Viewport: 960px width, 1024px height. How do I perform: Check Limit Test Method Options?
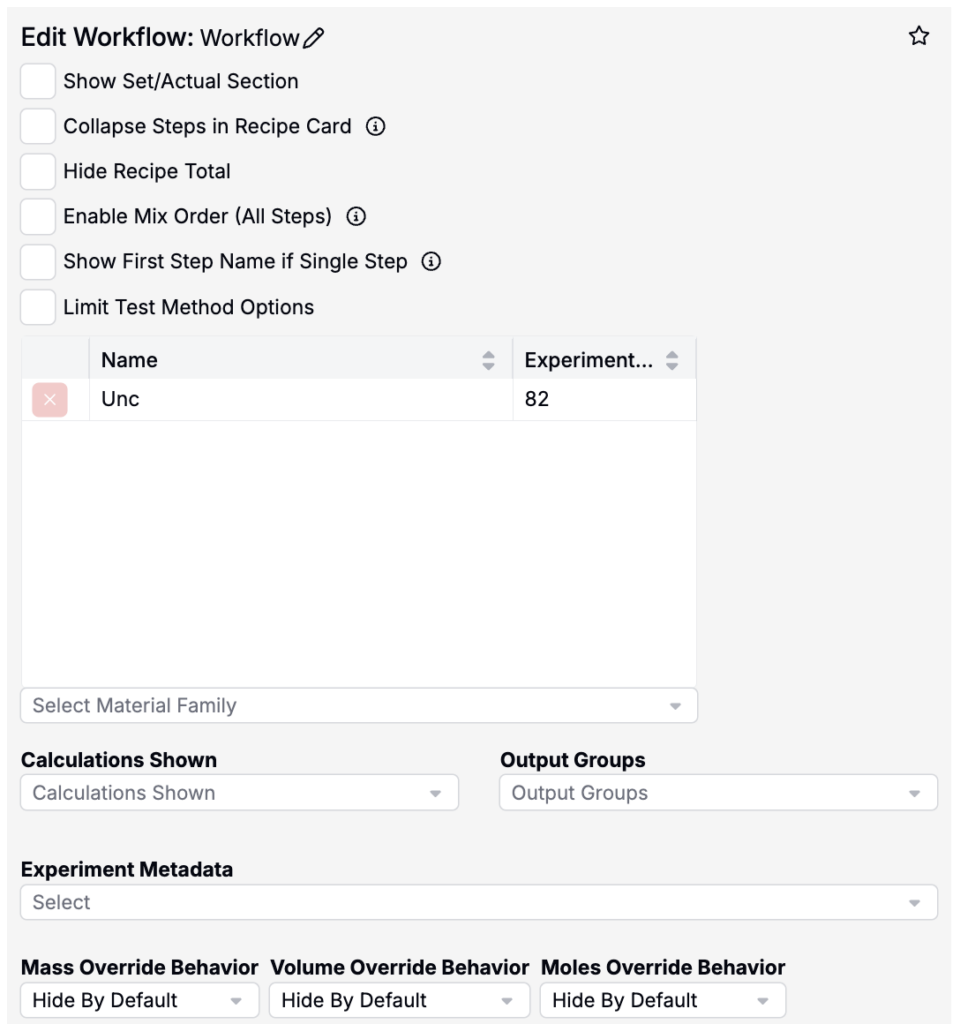38,307
